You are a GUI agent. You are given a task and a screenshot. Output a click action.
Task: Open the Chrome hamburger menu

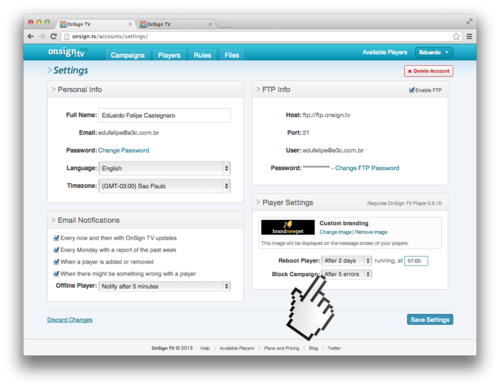pyautogui.click(x=469, y=36)
